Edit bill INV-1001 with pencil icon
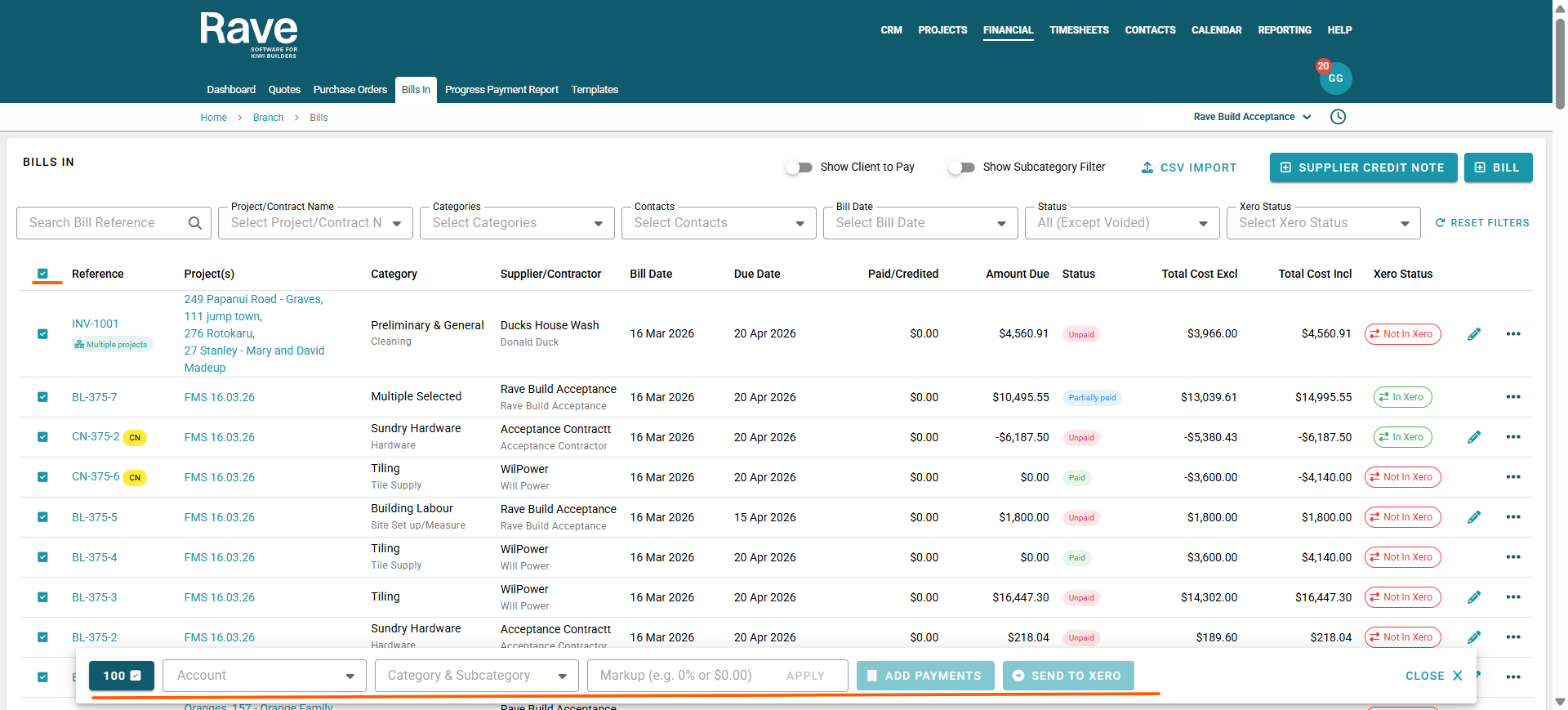Screen dimensions: 1568x710 [1473, 334]
